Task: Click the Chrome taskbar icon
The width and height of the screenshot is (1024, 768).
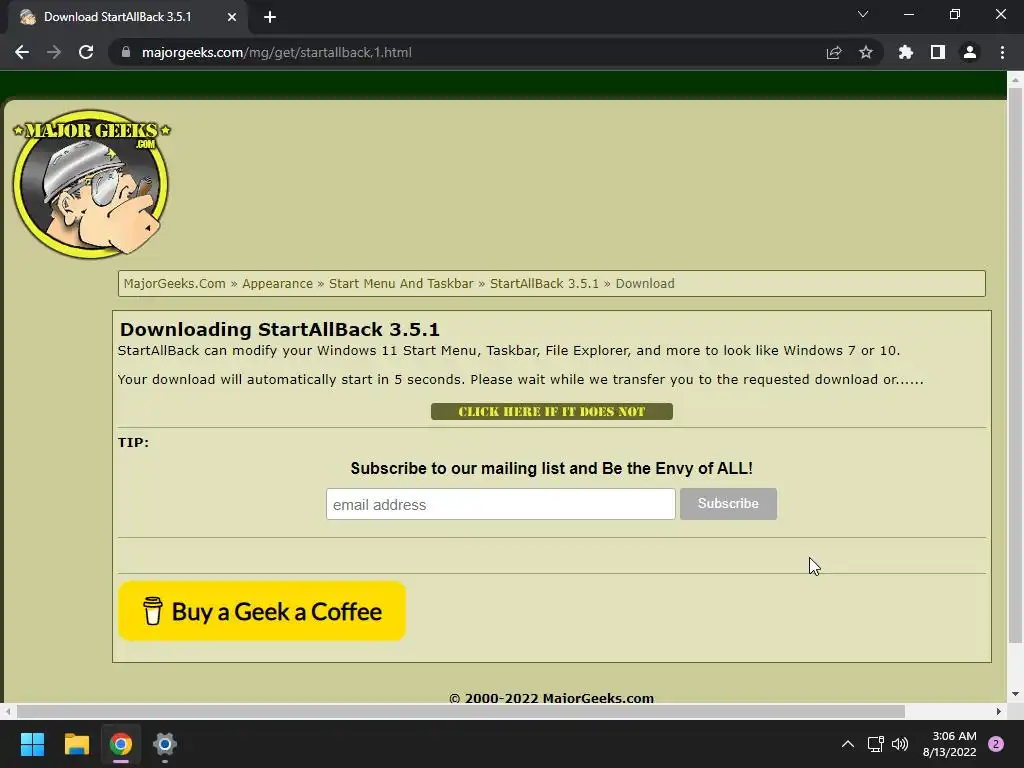Action: [121, 744]
